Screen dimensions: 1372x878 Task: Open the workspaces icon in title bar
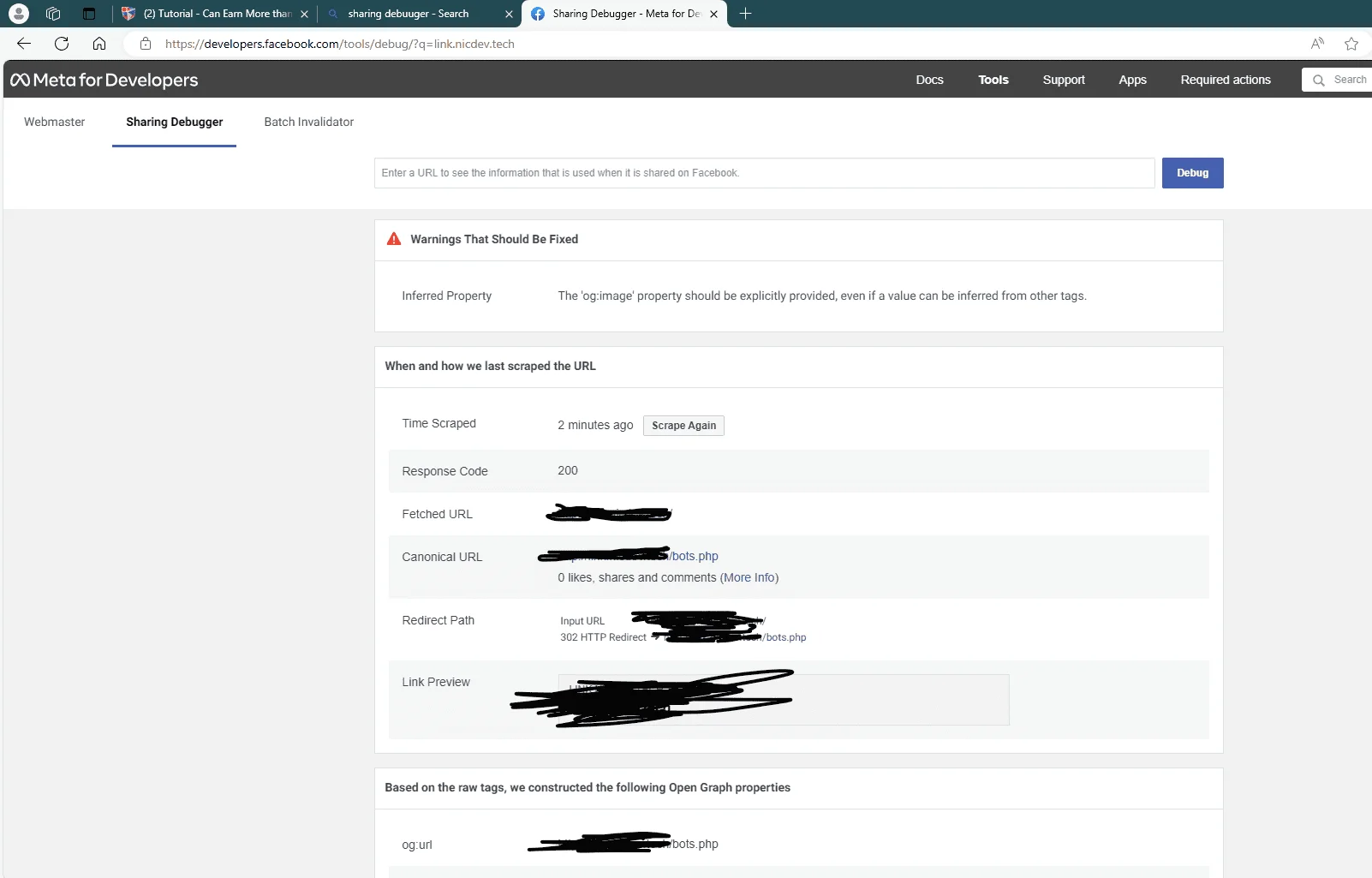(53, 14)
